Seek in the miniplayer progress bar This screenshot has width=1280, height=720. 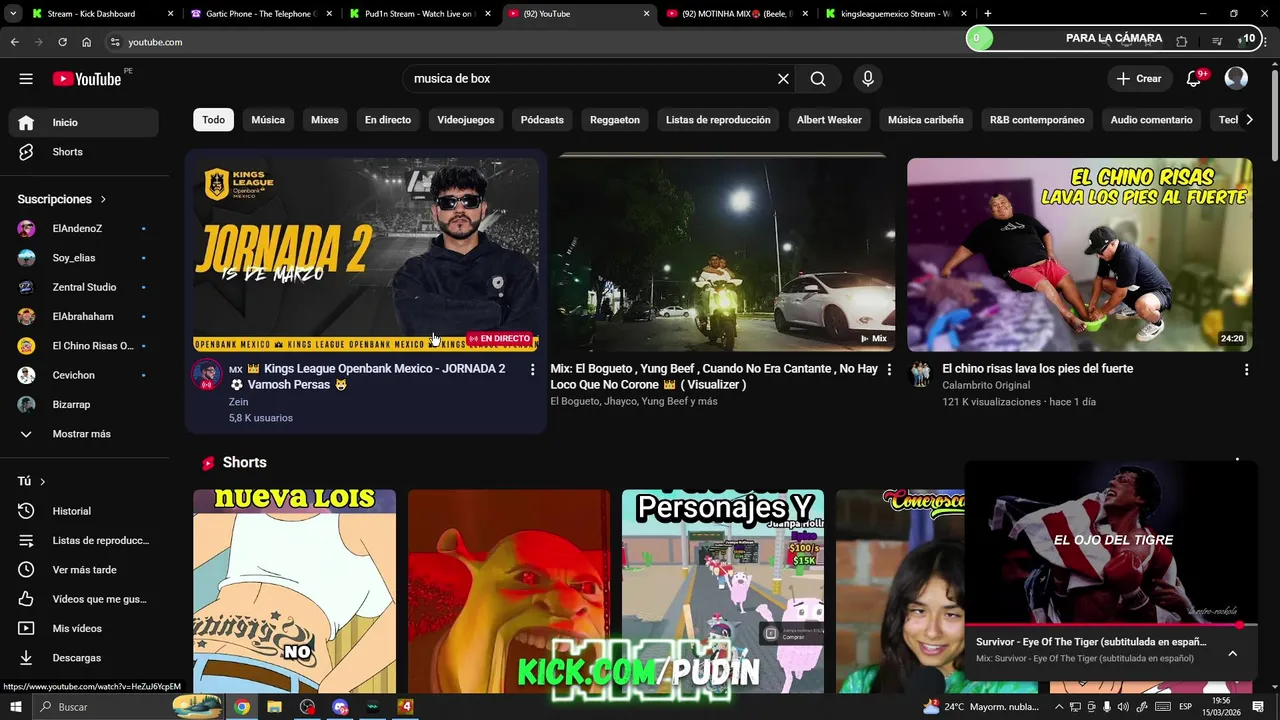point(1111,625)
